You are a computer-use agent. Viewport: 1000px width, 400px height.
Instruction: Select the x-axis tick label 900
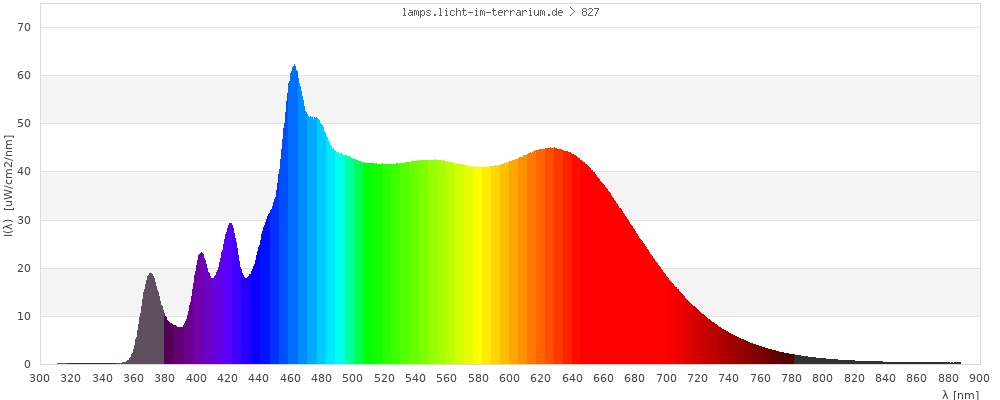tap(979, 378)
